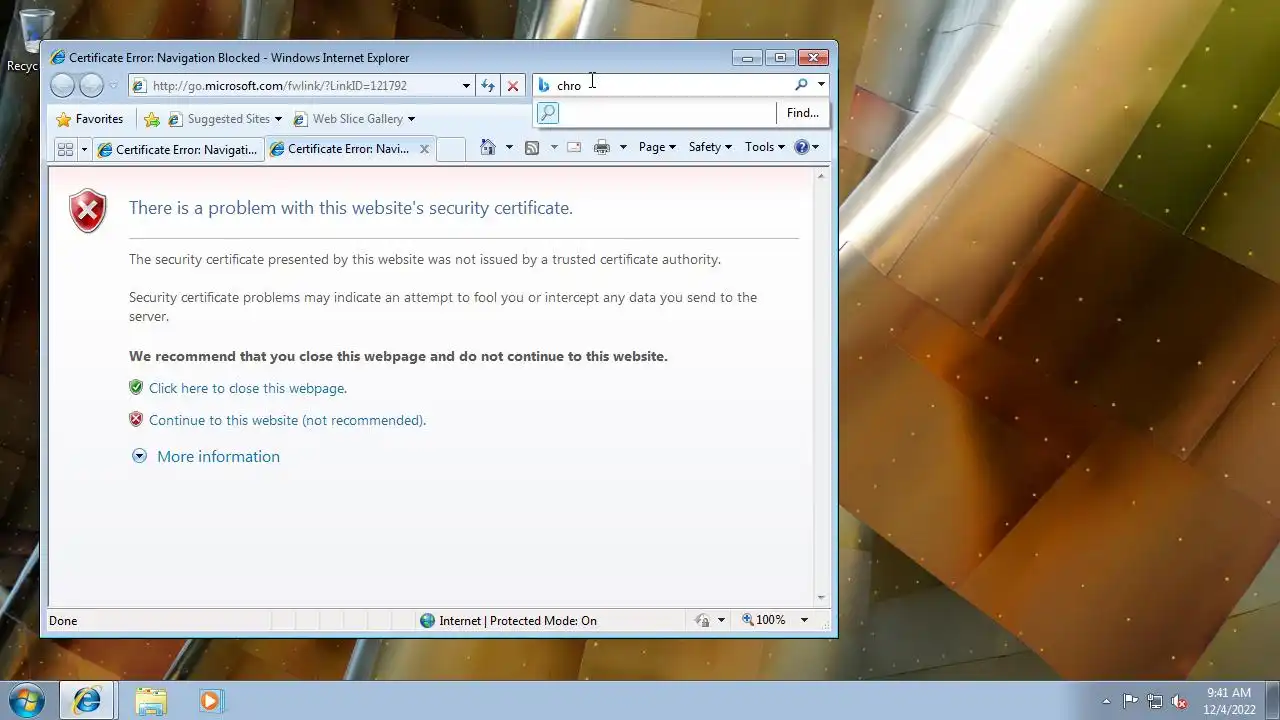The width and height of the screenshot is (1280, 720).
Task: Expand the Home button dropdown arrow
Action: click(x=509, y=147)
